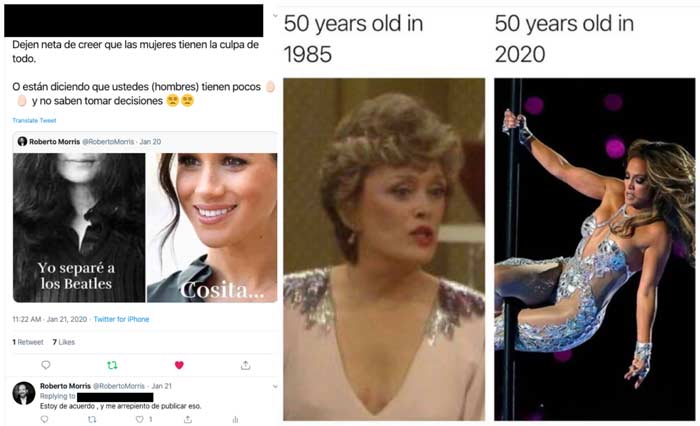Open the share icon under the main tweet
The image size is (700, 426).
(245, 365)
